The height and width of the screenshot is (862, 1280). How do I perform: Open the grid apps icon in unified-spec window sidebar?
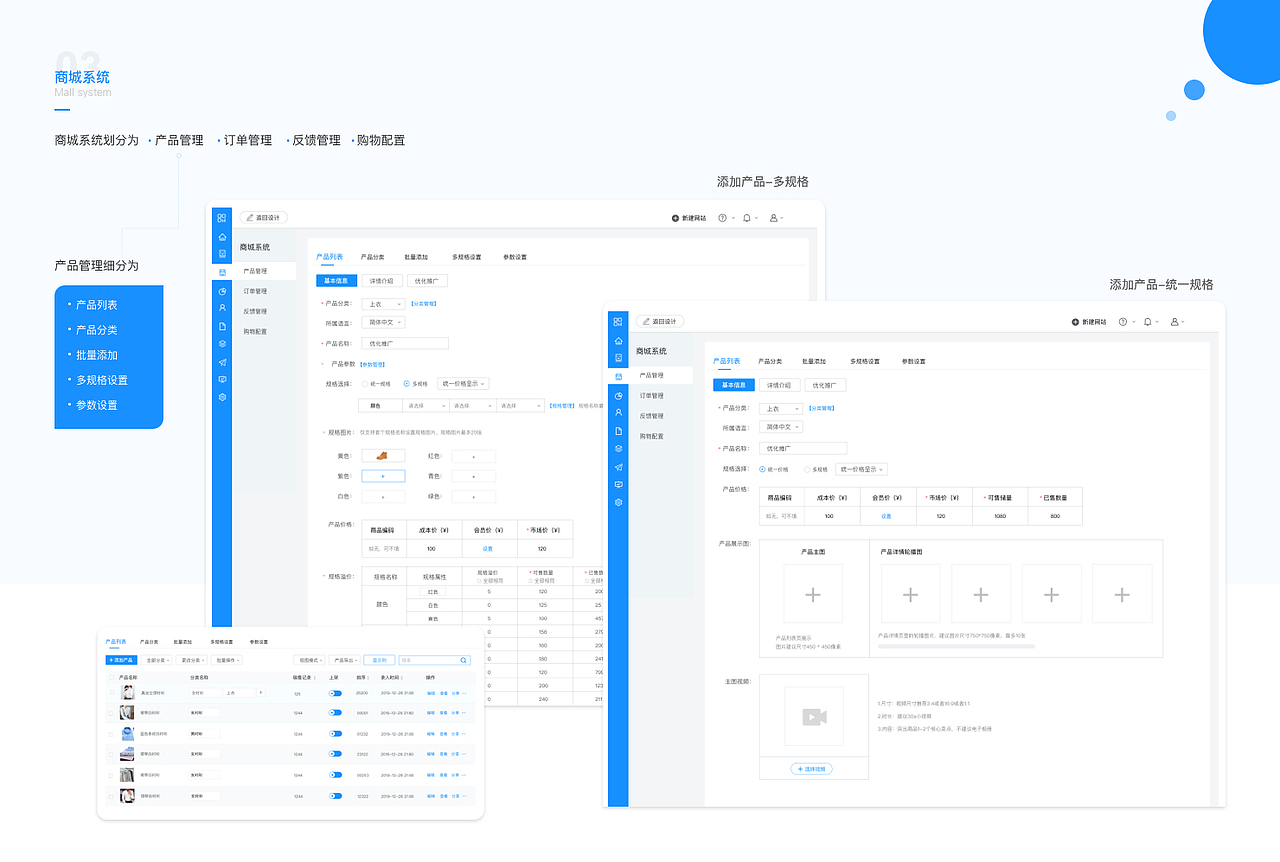(x=618, y=322)
